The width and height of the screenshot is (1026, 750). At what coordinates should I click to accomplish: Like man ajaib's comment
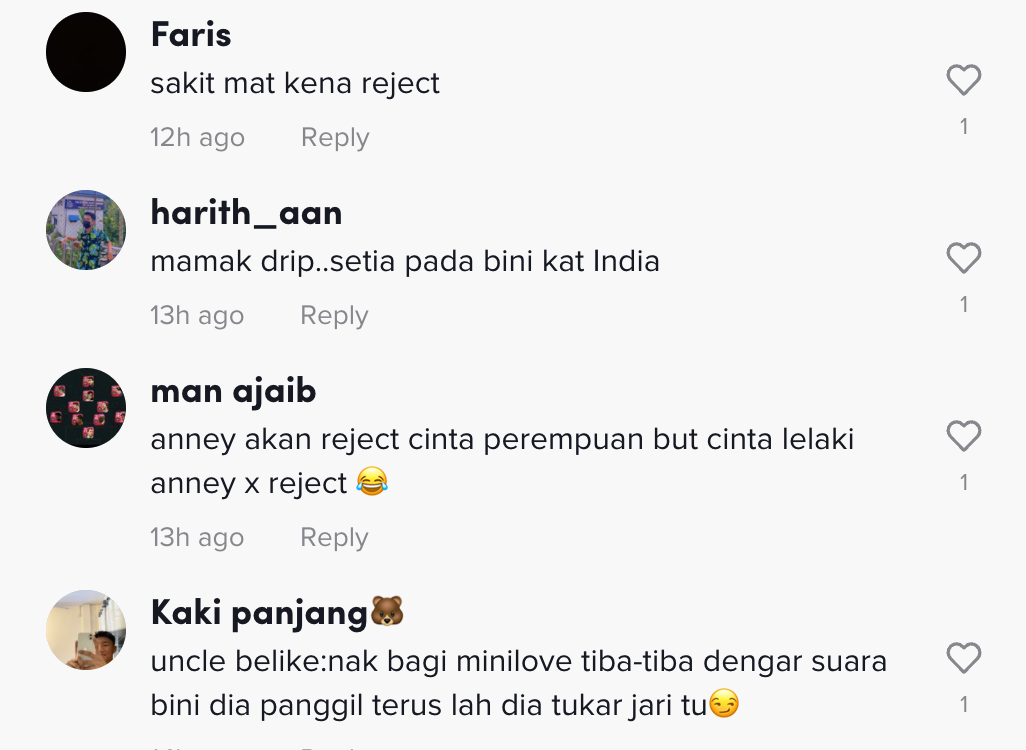963,437
